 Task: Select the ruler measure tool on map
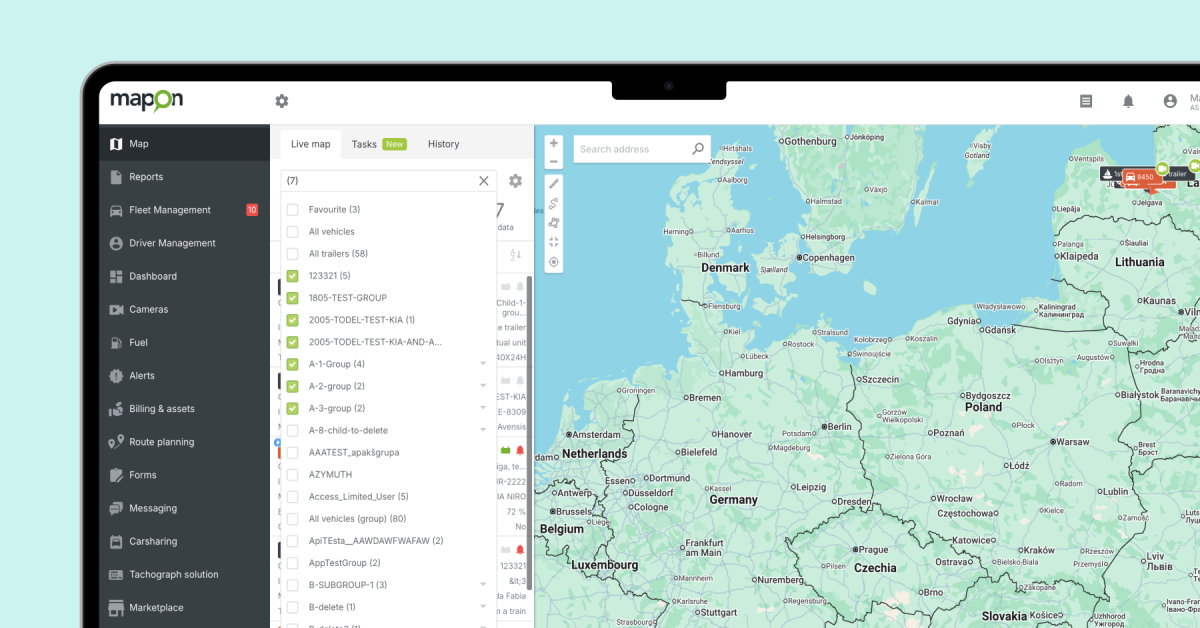pyautogui.click(x=554, y=184)
